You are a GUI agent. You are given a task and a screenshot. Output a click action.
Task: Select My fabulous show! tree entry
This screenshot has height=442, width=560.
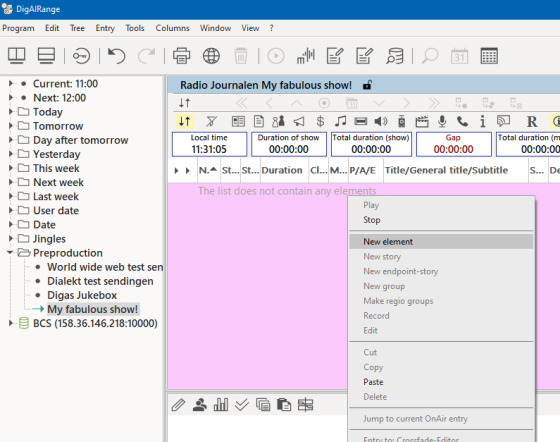(92, 309)
